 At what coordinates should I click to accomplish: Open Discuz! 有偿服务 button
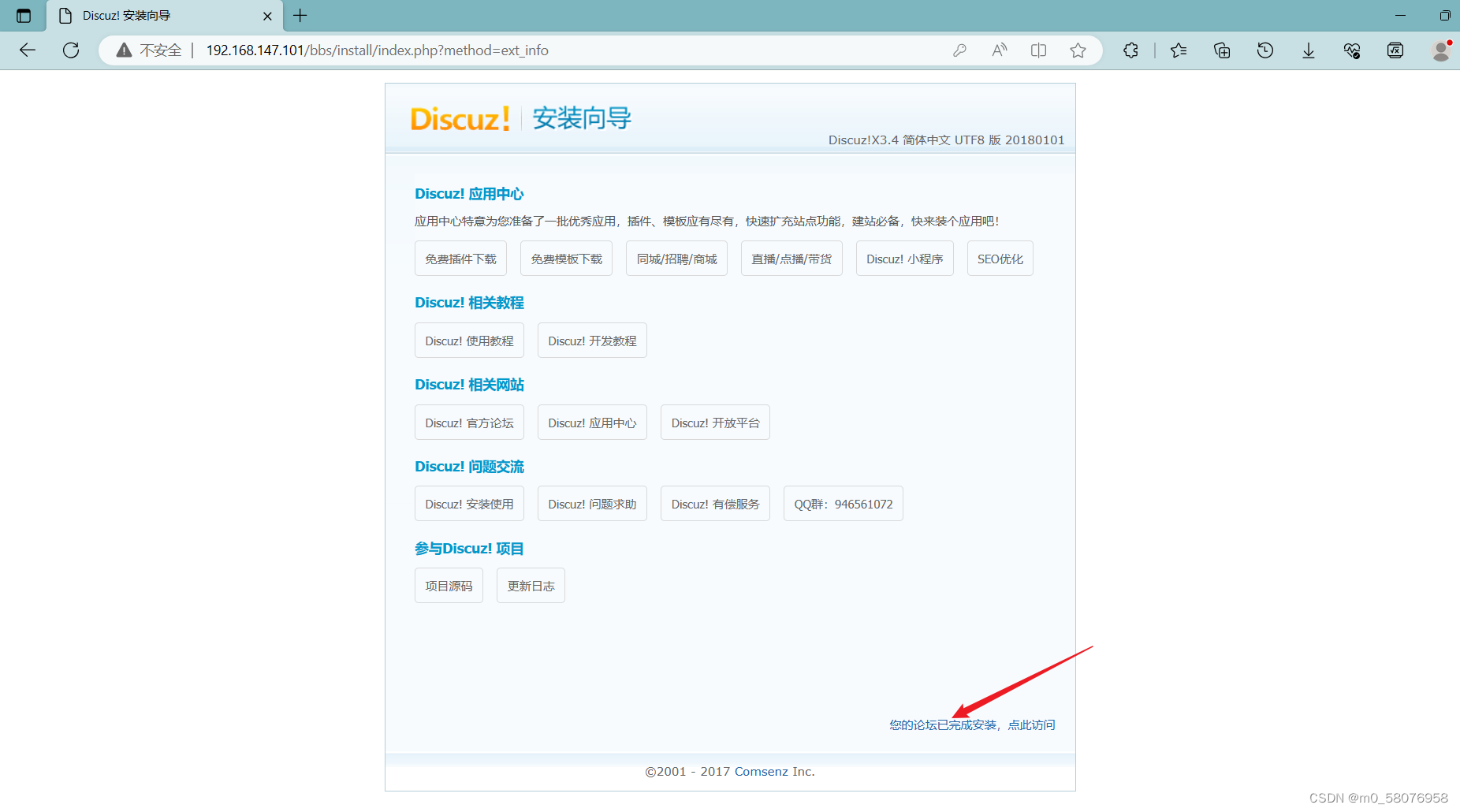(x=715, y=504)
